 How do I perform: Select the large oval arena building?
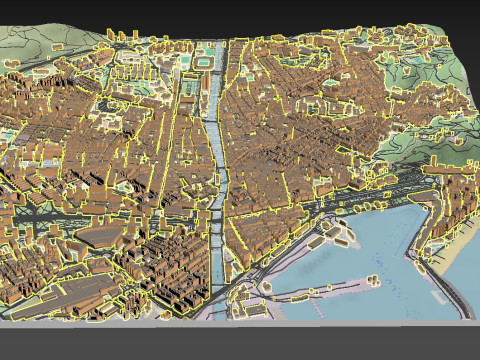pyautogui.click(x=99, y=236)
